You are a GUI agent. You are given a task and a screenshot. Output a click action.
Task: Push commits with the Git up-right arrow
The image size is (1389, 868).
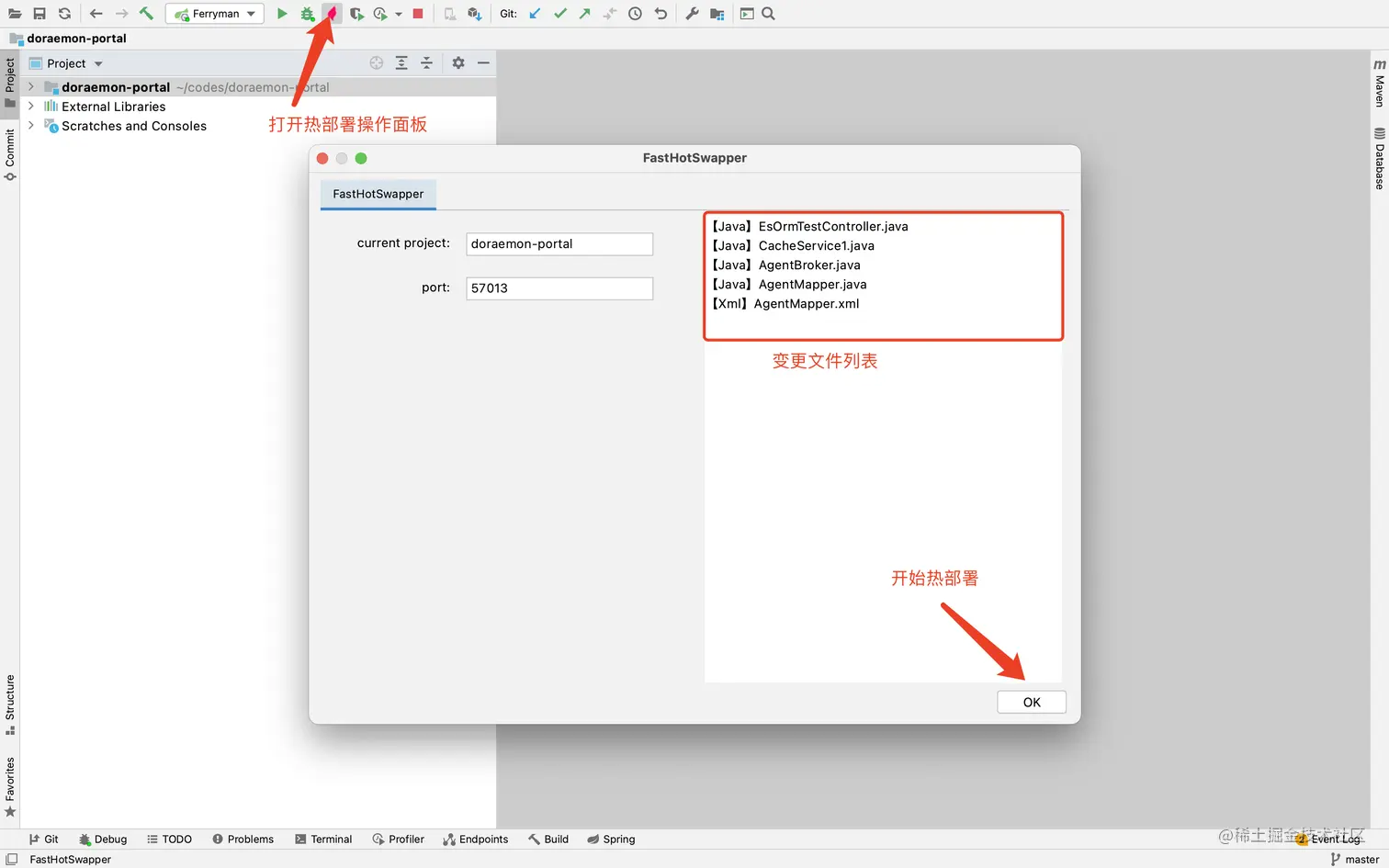click(x=584, y=14)
